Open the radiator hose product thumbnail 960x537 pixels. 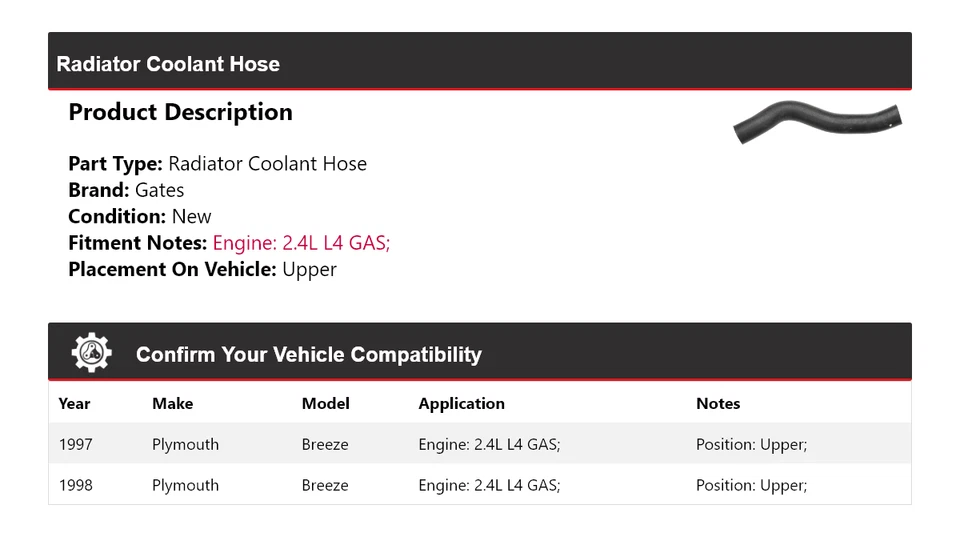[x=817, y=124]
